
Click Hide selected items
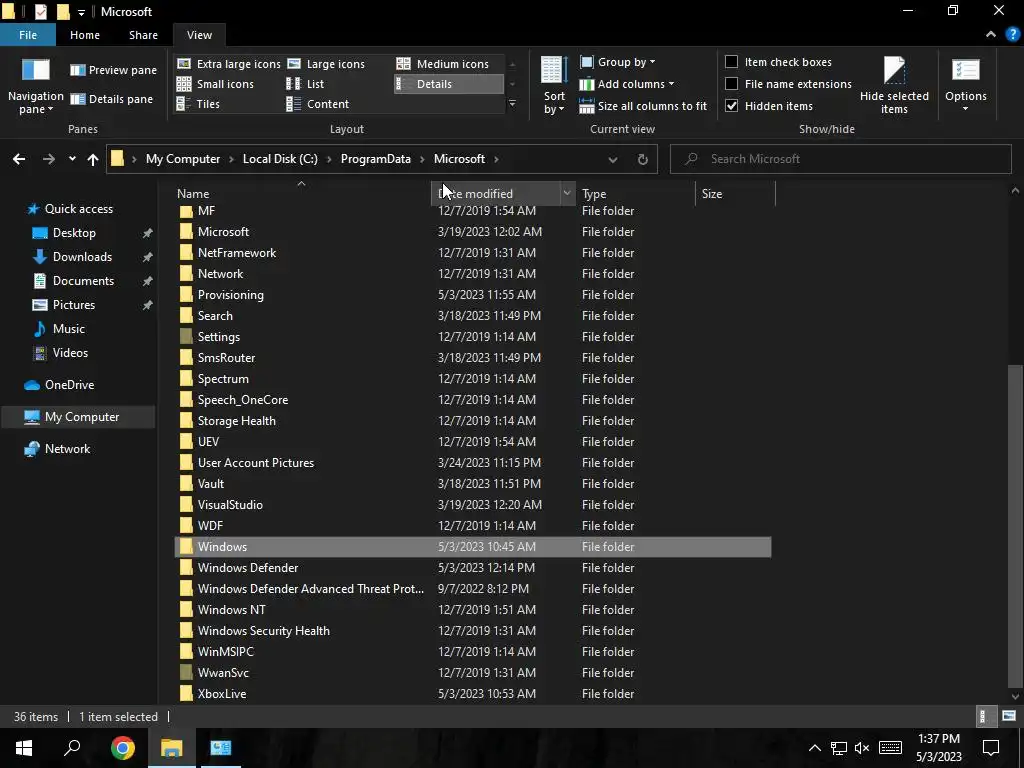pos(894,86)
